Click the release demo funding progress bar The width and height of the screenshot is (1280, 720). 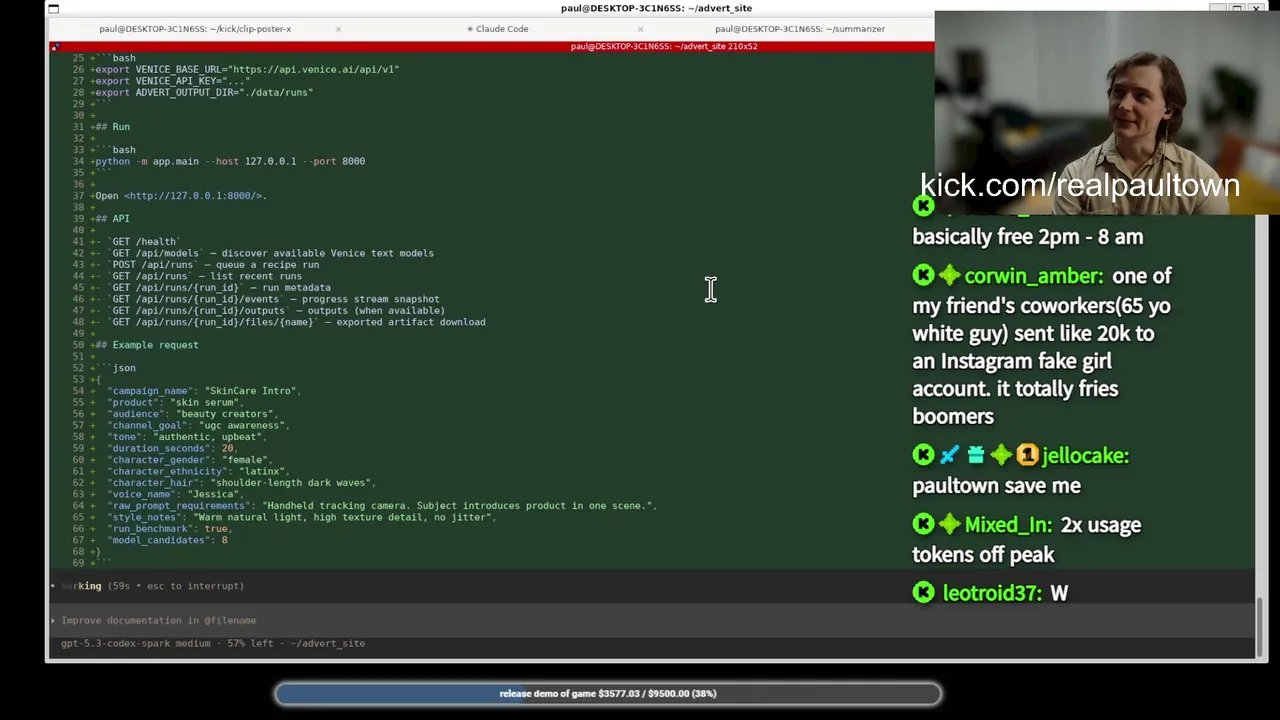pos(608,693)
